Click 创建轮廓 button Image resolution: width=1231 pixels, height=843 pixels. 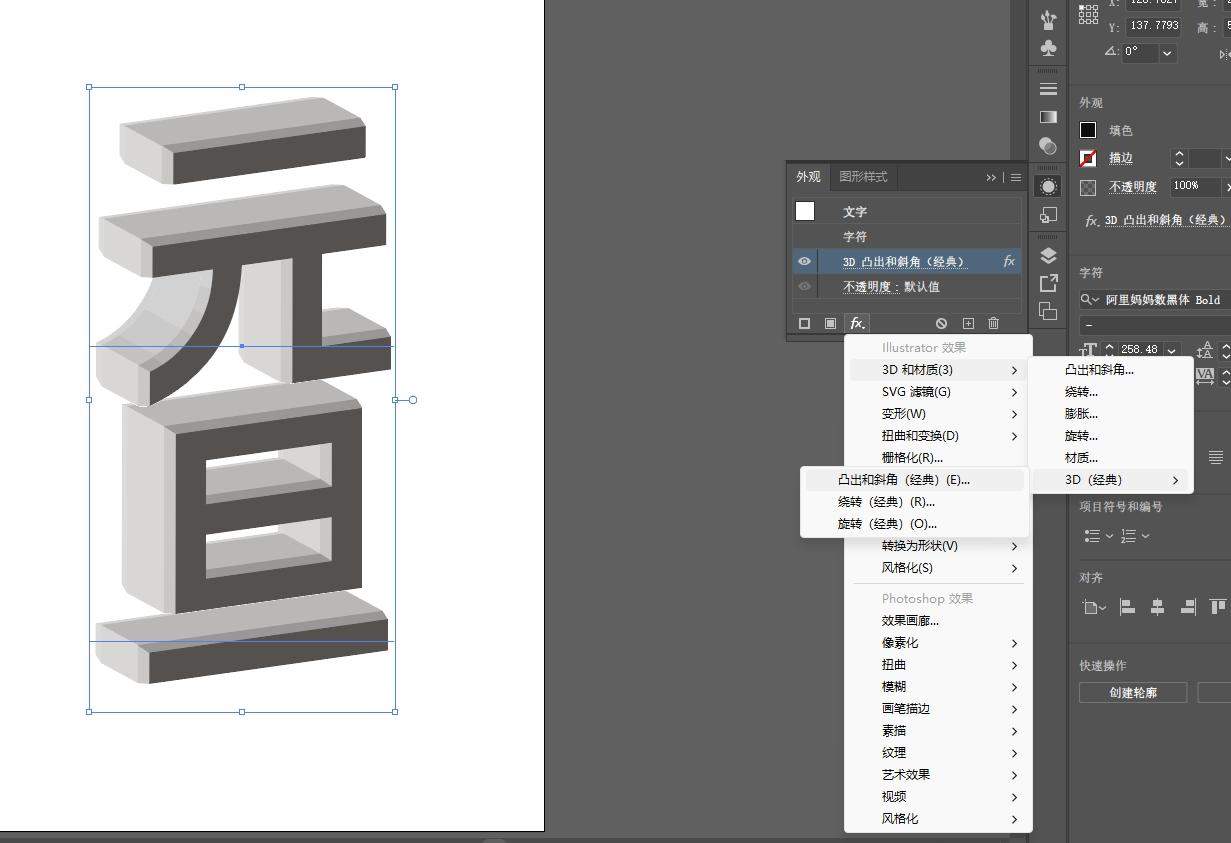click(x=1133, y=693)
